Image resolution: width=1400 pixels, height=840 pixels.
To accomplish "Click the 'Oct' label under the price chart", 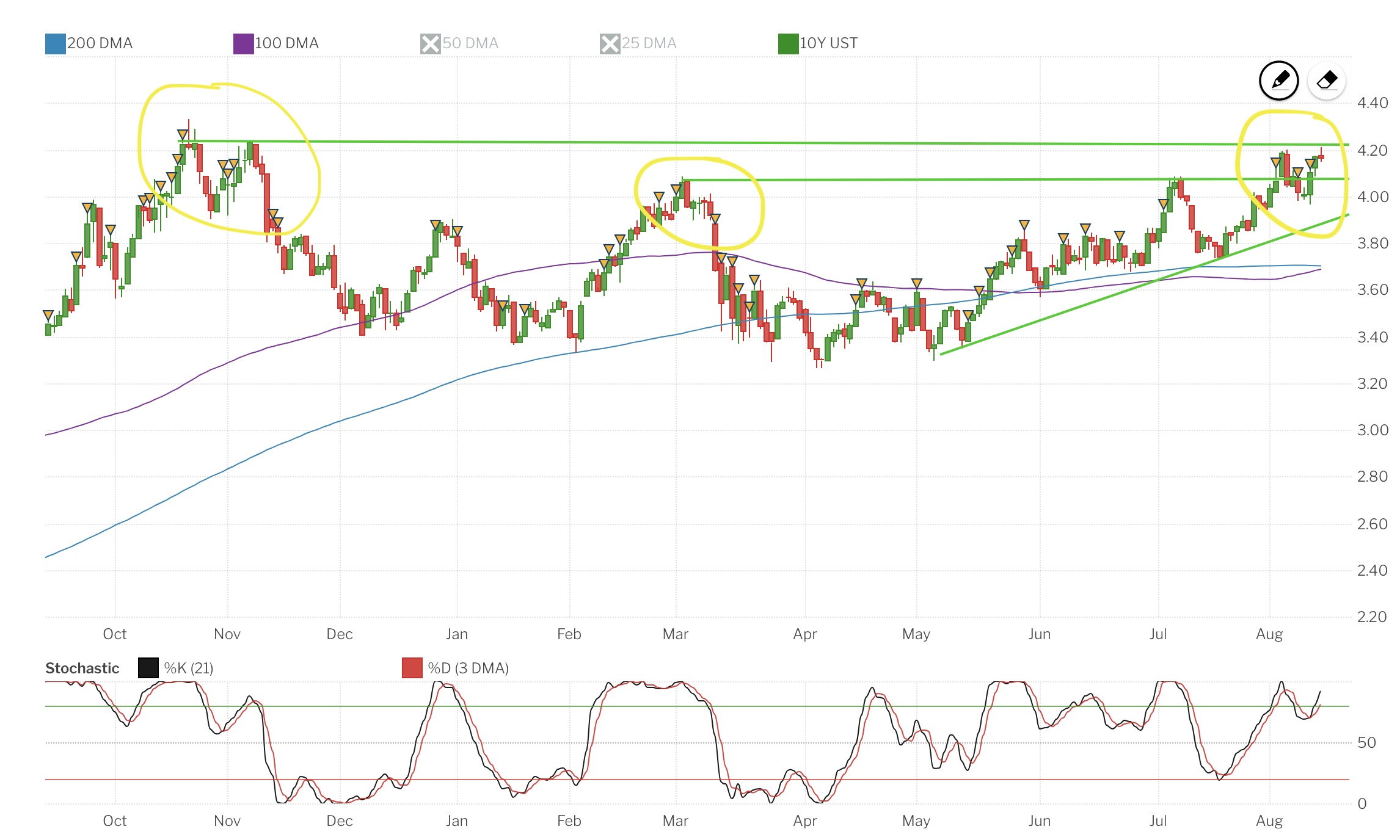I will tap(115, 634).
